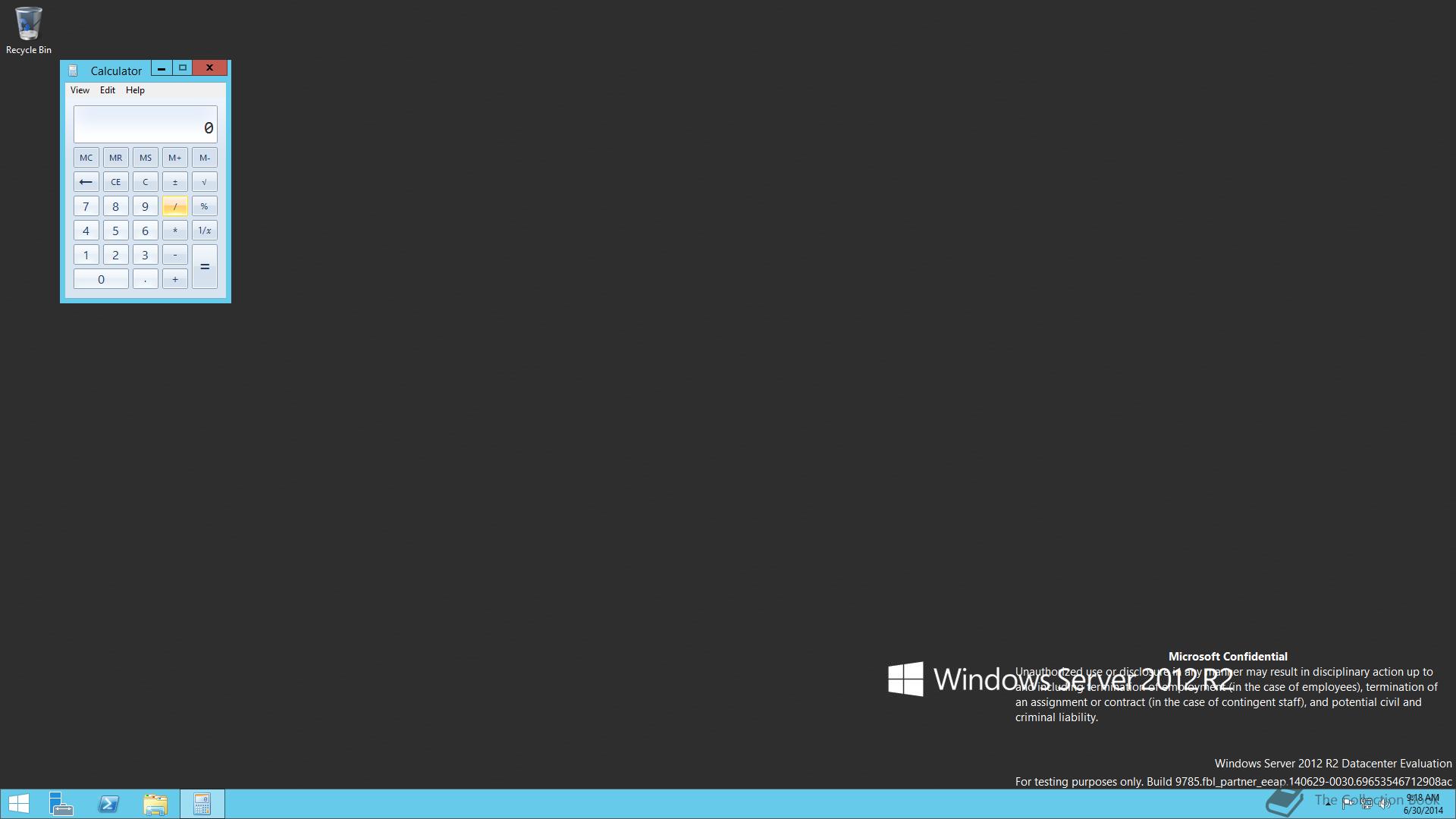Click digit 6 on the keypad
The width and height of the screenshot is (1456, 819).
pos(145,231)
